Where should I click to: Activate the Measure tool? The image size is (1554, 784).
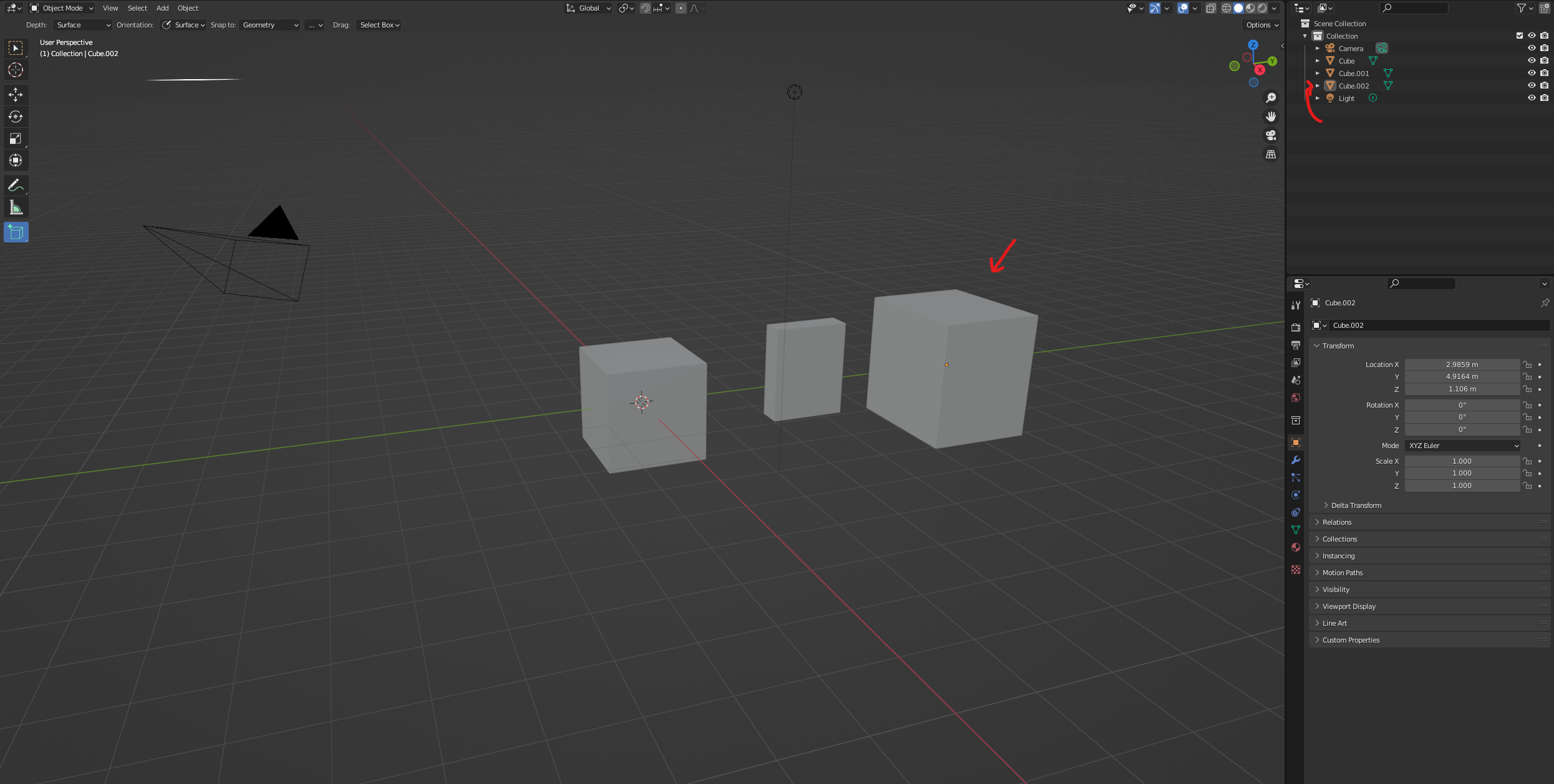pyautogui.click(x=16, y=208)
